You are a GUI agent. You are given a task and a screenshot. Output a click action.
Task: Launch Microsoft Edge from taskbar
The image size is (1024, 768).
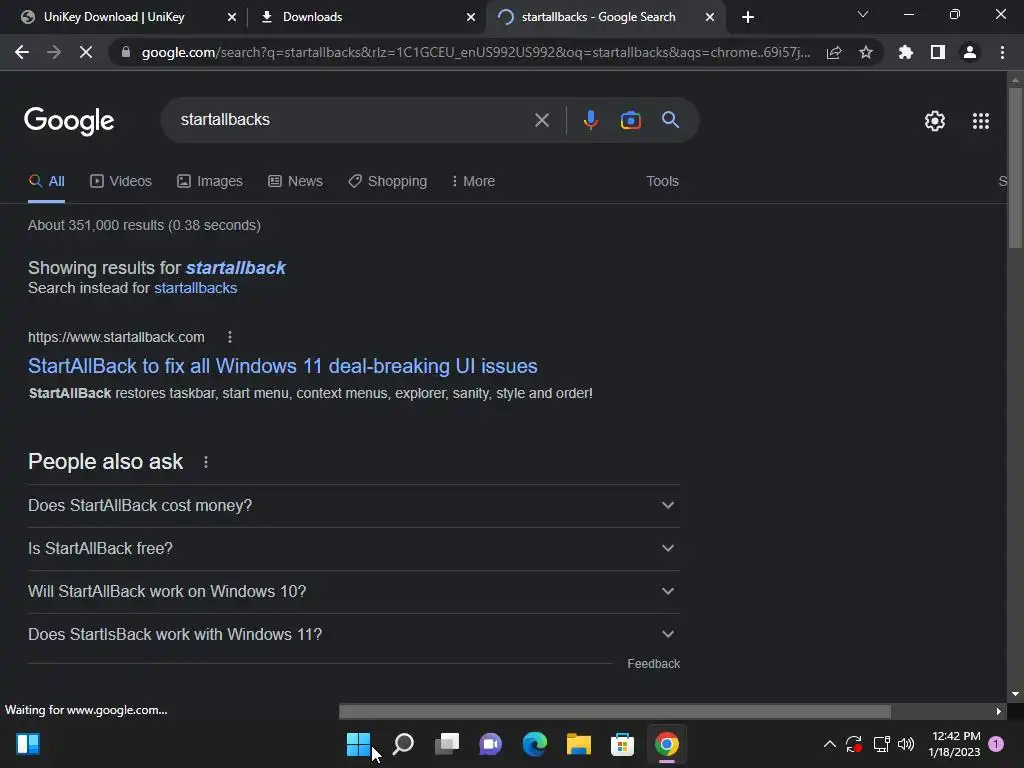(534, 744)
